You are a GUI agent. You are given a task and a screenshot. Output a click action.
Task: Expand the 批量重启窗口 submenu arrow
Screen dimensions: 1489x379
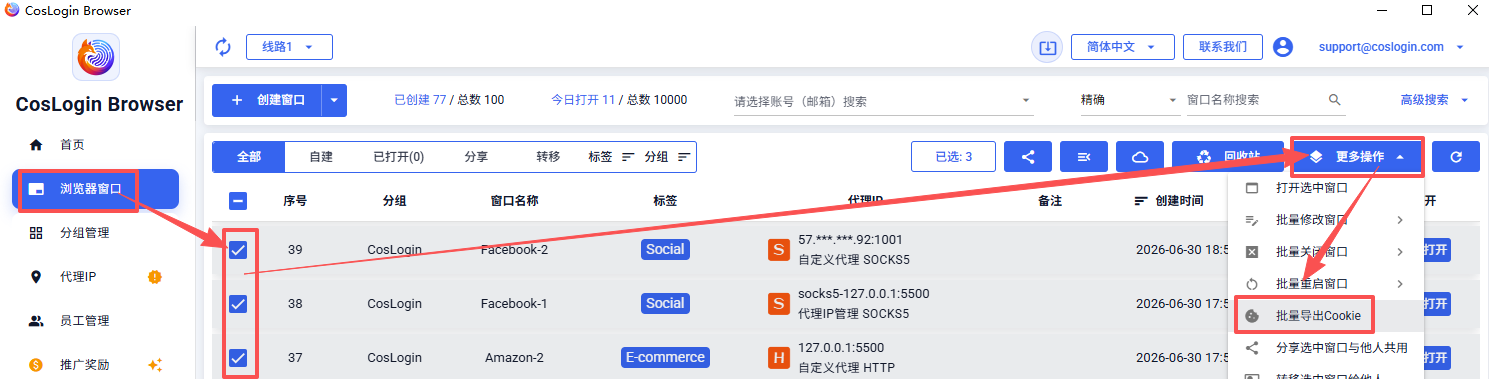pos(1399,284)
